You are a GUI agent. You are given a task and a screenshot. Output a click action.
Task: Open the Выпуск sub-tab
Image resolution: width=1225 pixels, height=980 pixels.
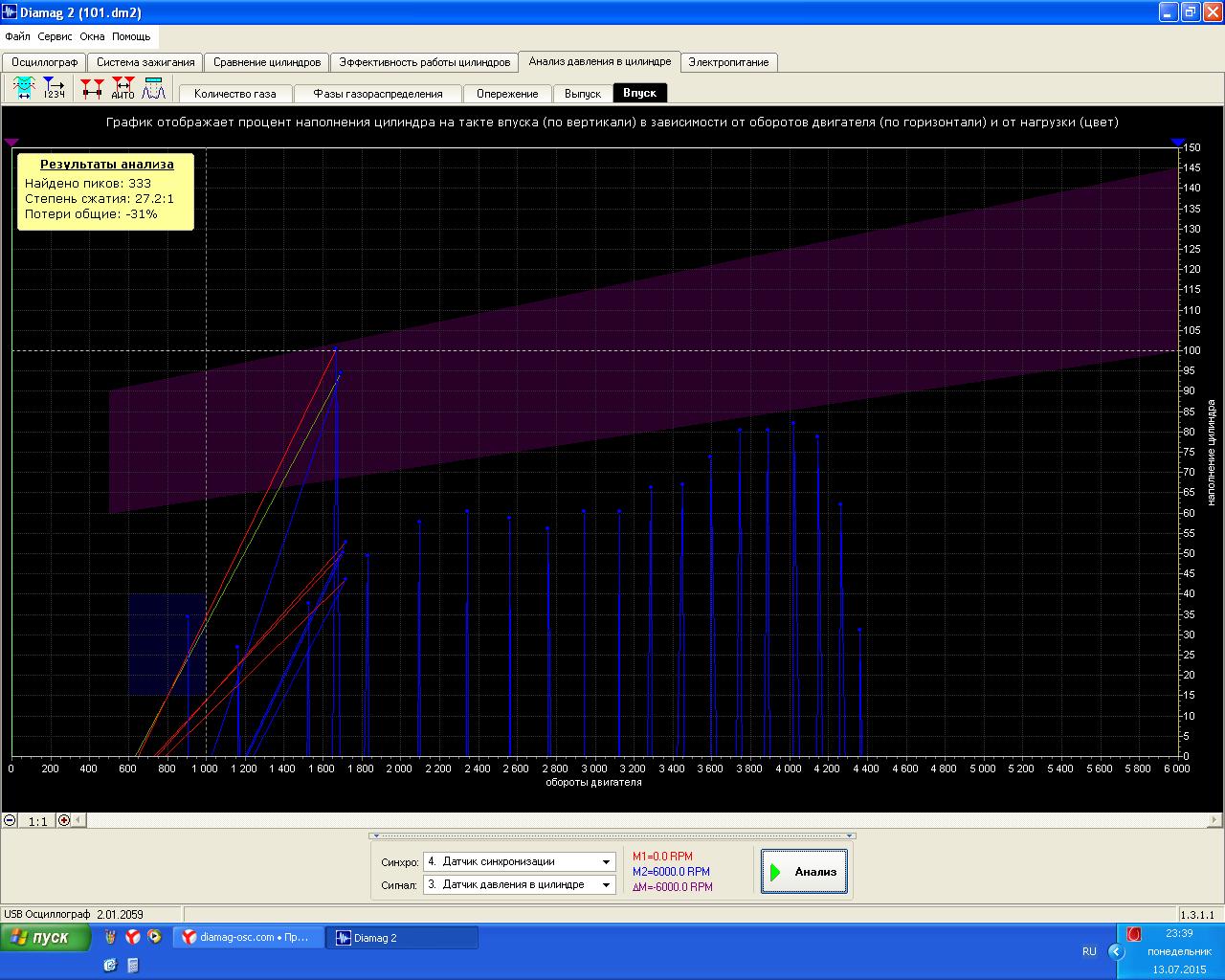pos(583,94)
